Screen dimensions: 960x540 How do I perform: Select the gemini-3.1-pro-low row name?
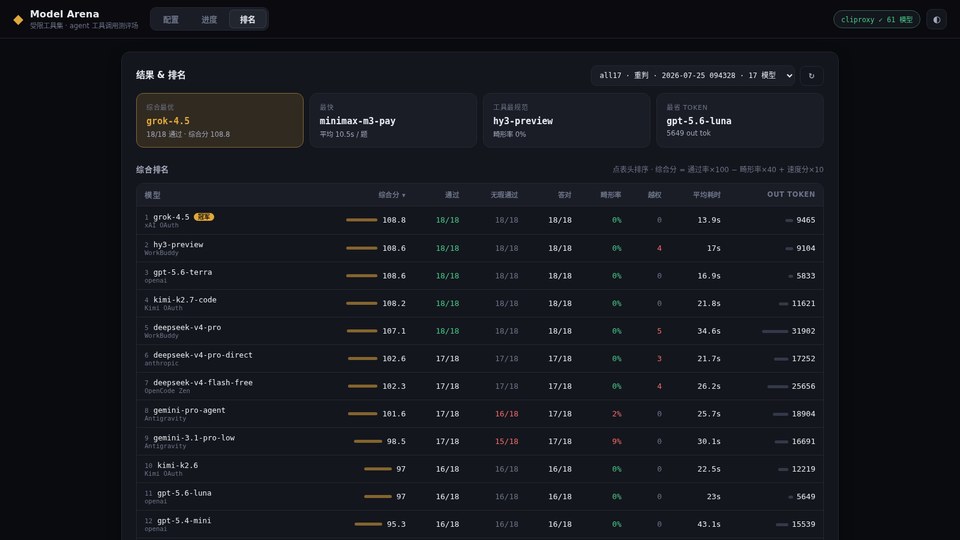(194, 438)
